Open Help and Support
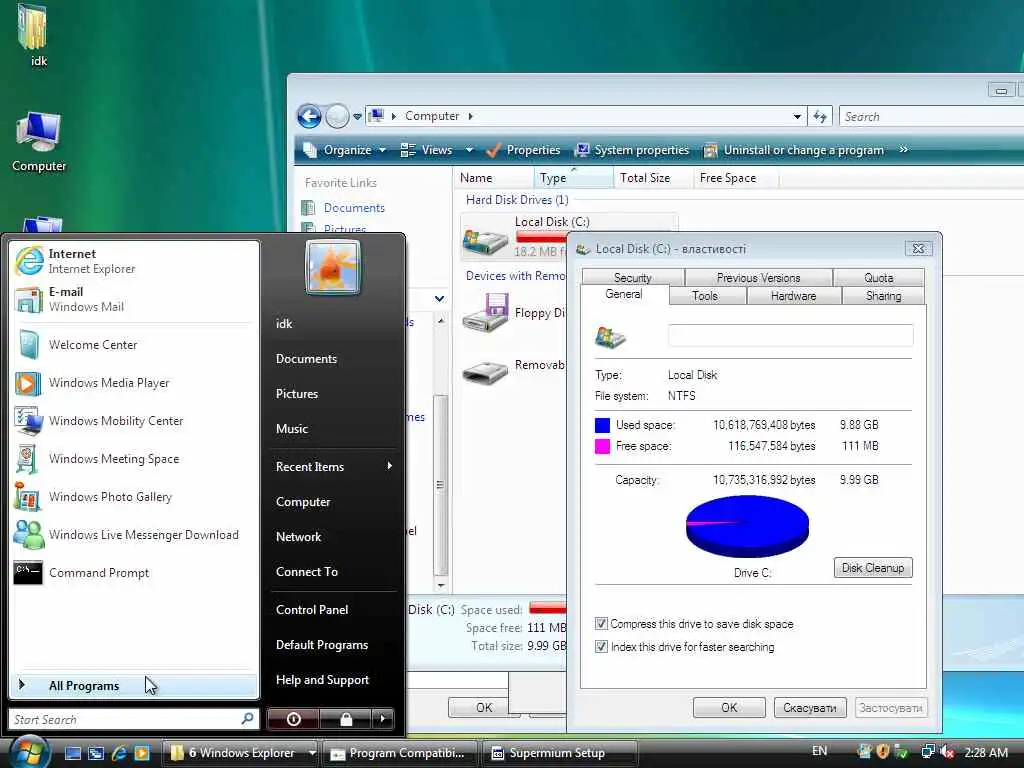This screenshot has height=768, width=1024. click(323, 680)
